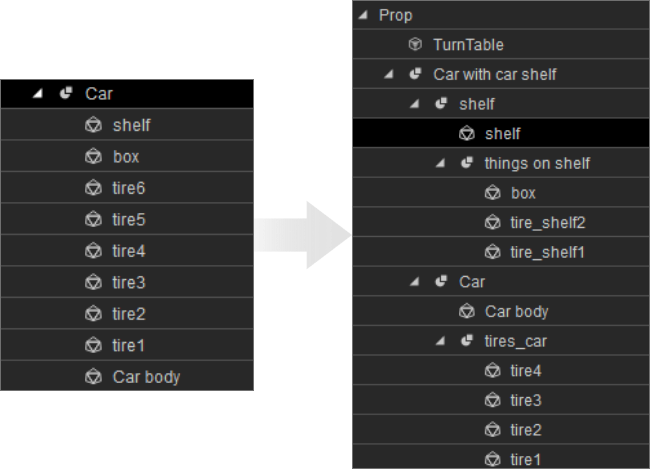Collapse the Car group in left panel
This screenshot has height=469, width=650.
(38, 94)
